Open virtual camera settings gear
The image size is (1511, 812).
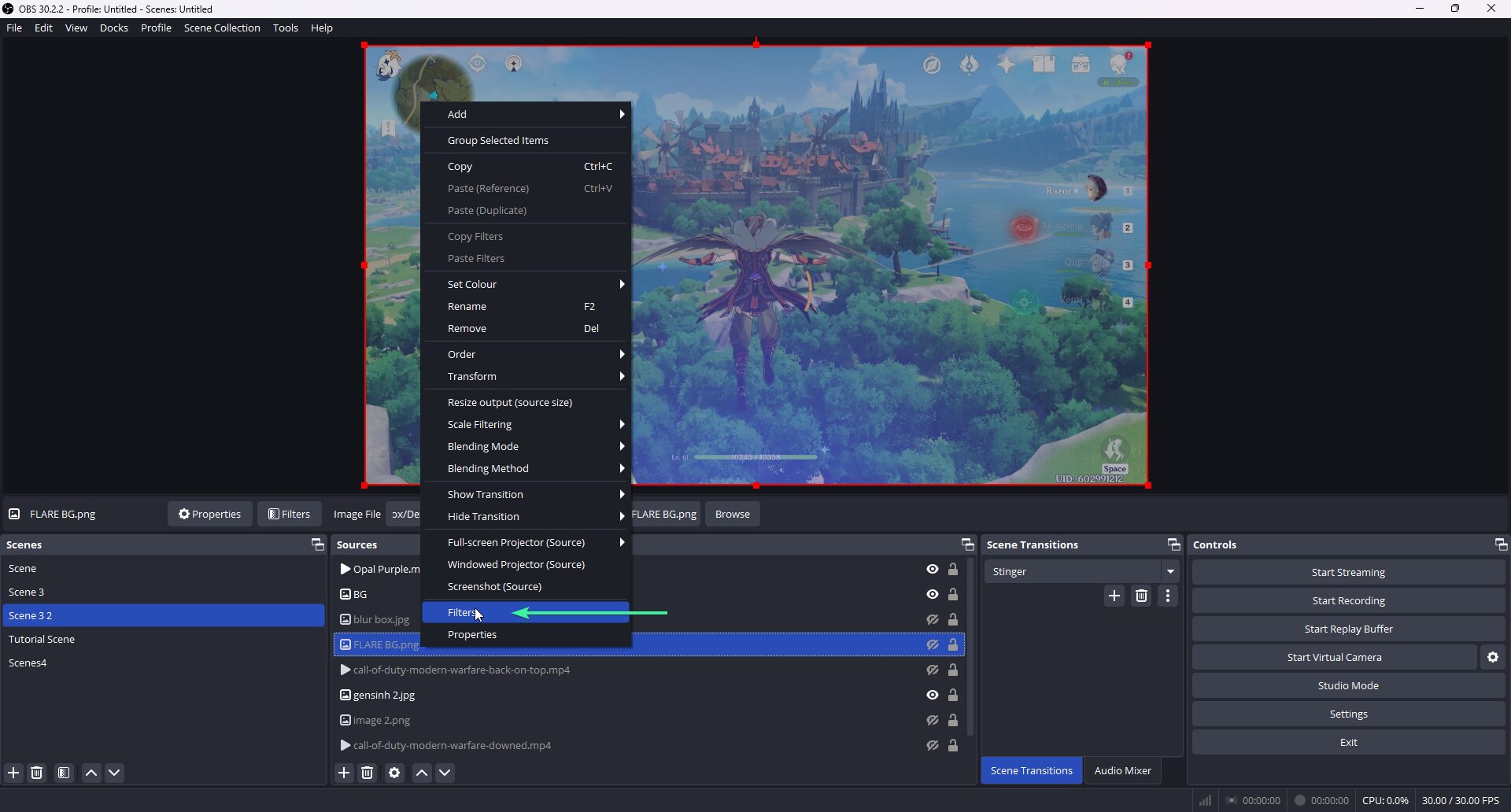[1493, 657]
